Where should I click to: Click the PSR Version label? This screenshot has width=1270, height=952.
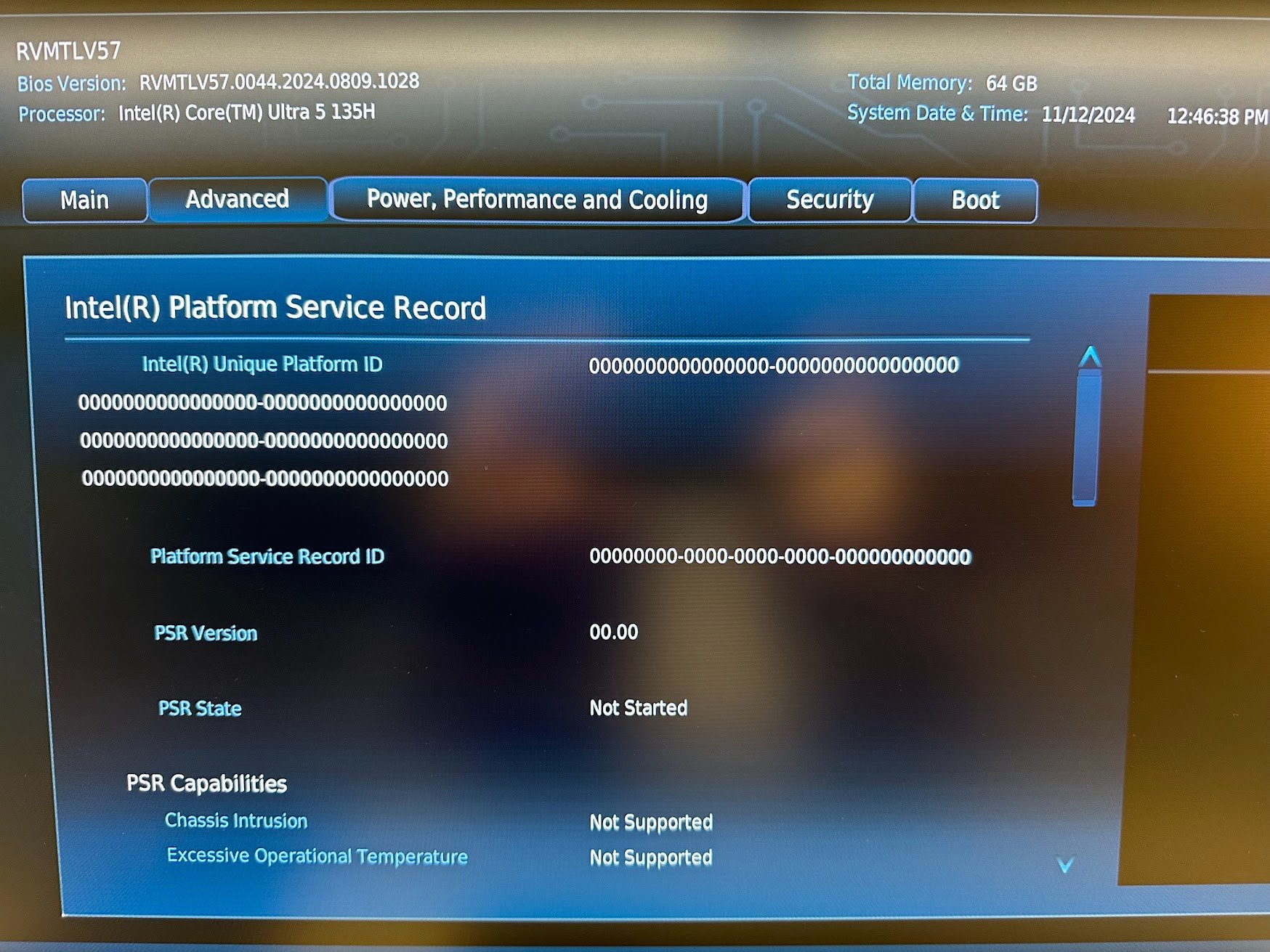pos(206,633)
